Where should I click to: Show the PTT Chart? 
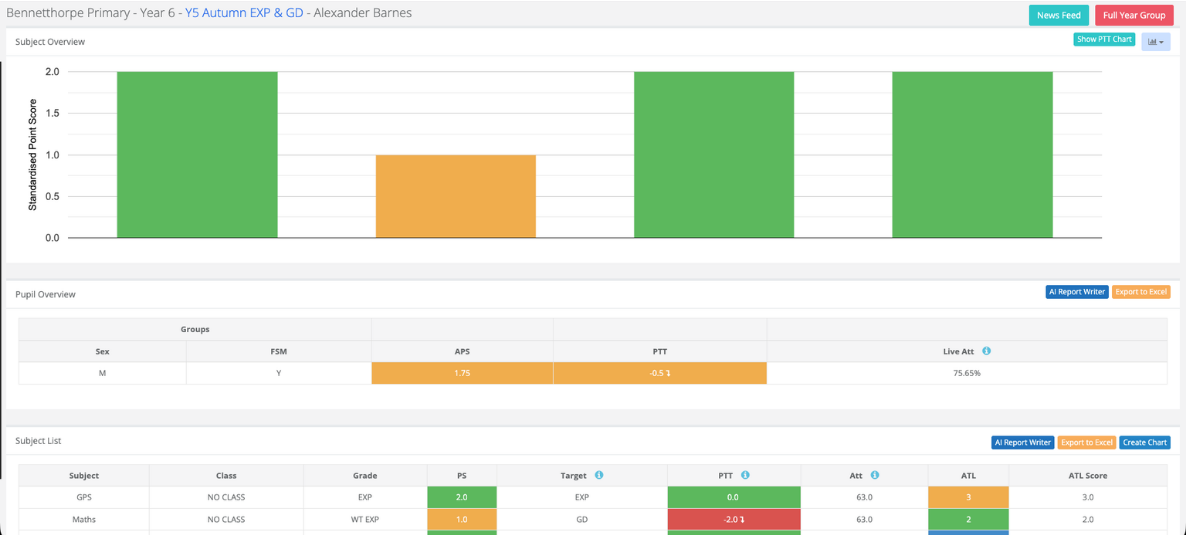click(x=1104, y=39)
